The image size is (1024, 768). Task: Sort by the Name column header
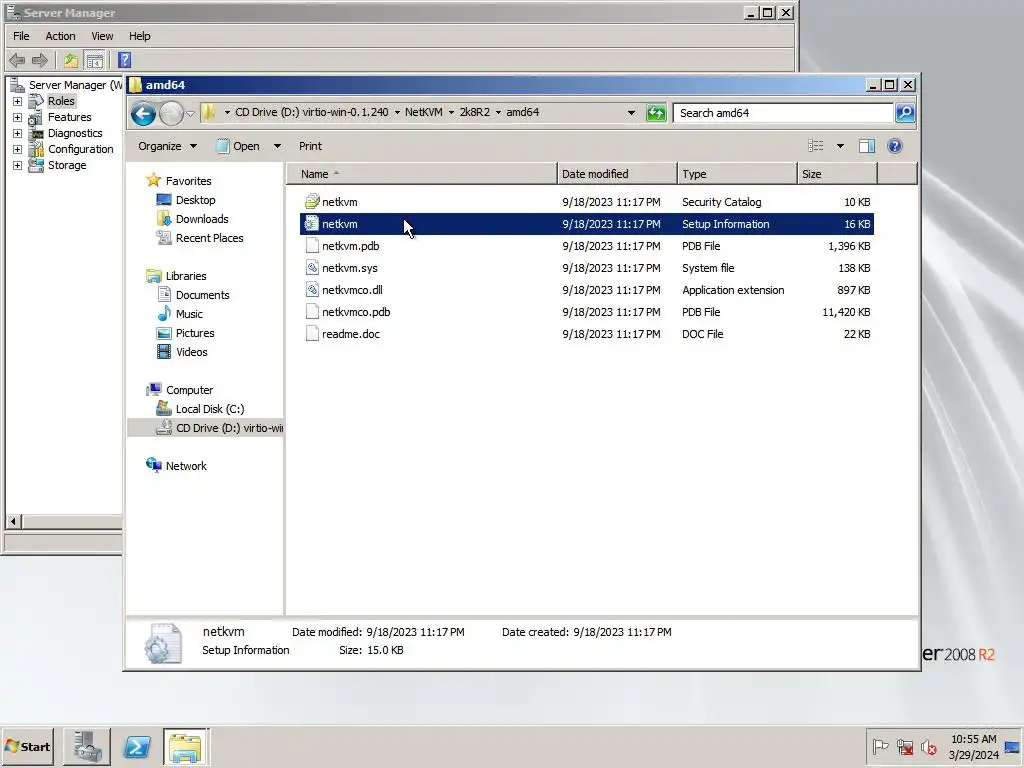point(421,174)
